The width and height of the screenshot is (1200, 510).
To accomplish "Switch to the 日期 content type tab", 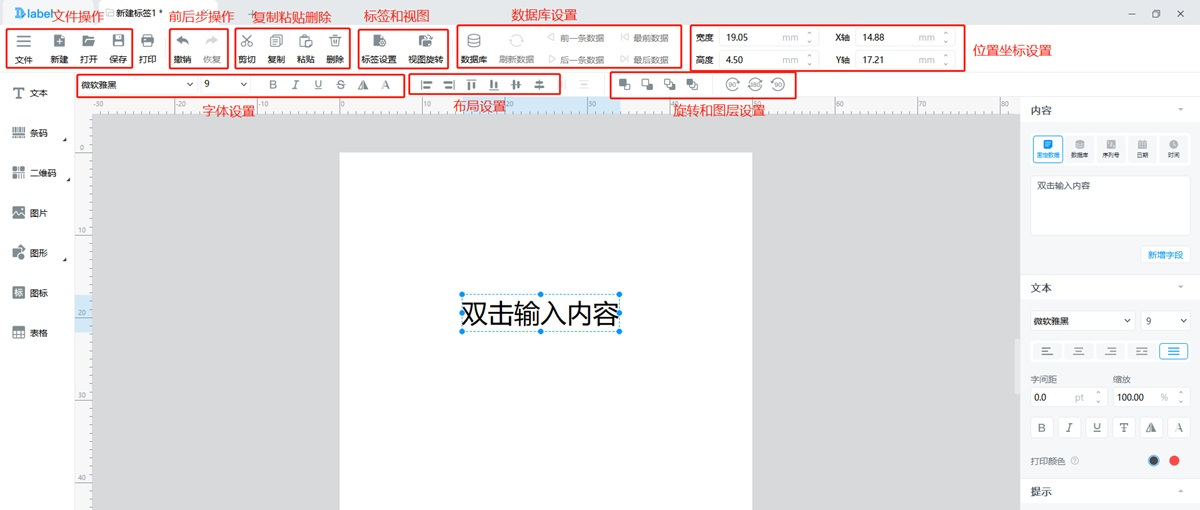I will pos(1142,149).
